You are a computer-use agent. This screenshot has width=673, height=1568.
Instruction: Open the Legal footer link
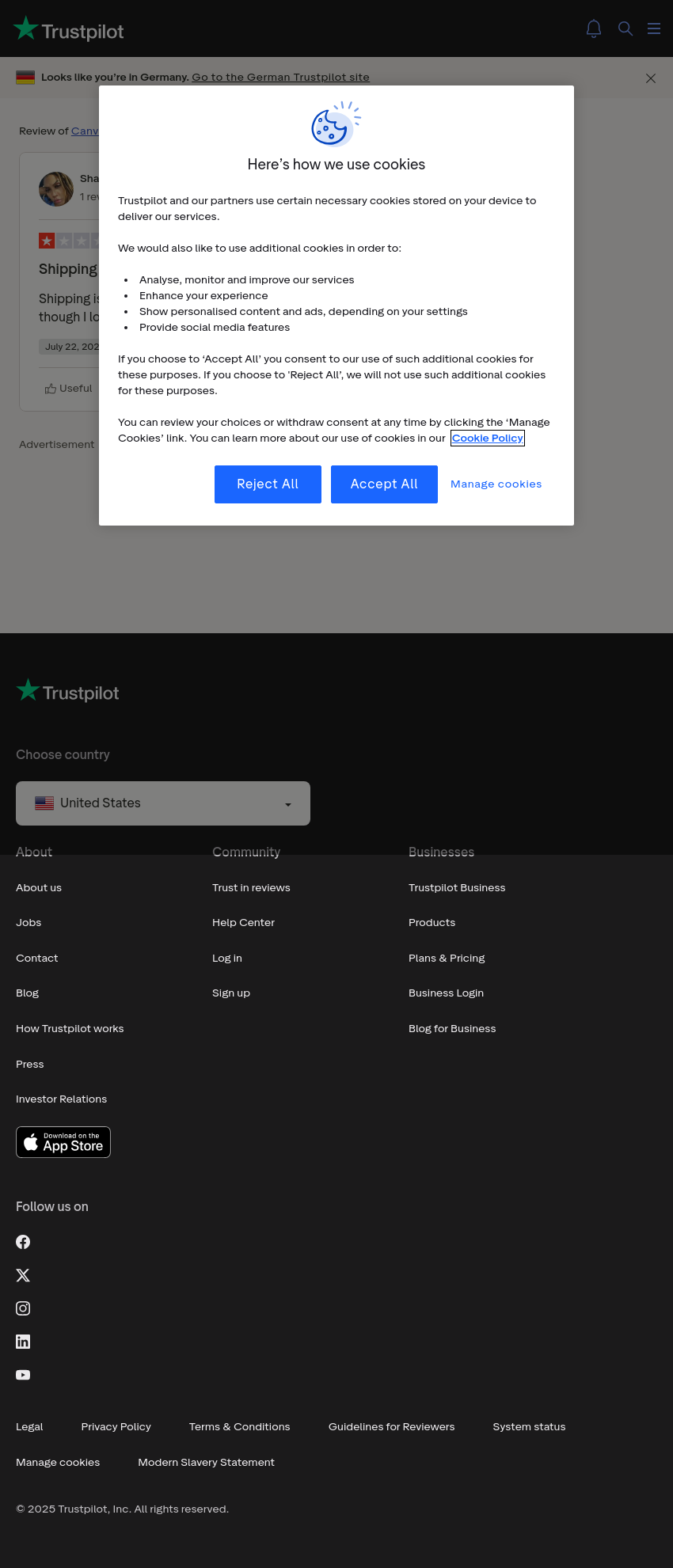click(29, 1427)
